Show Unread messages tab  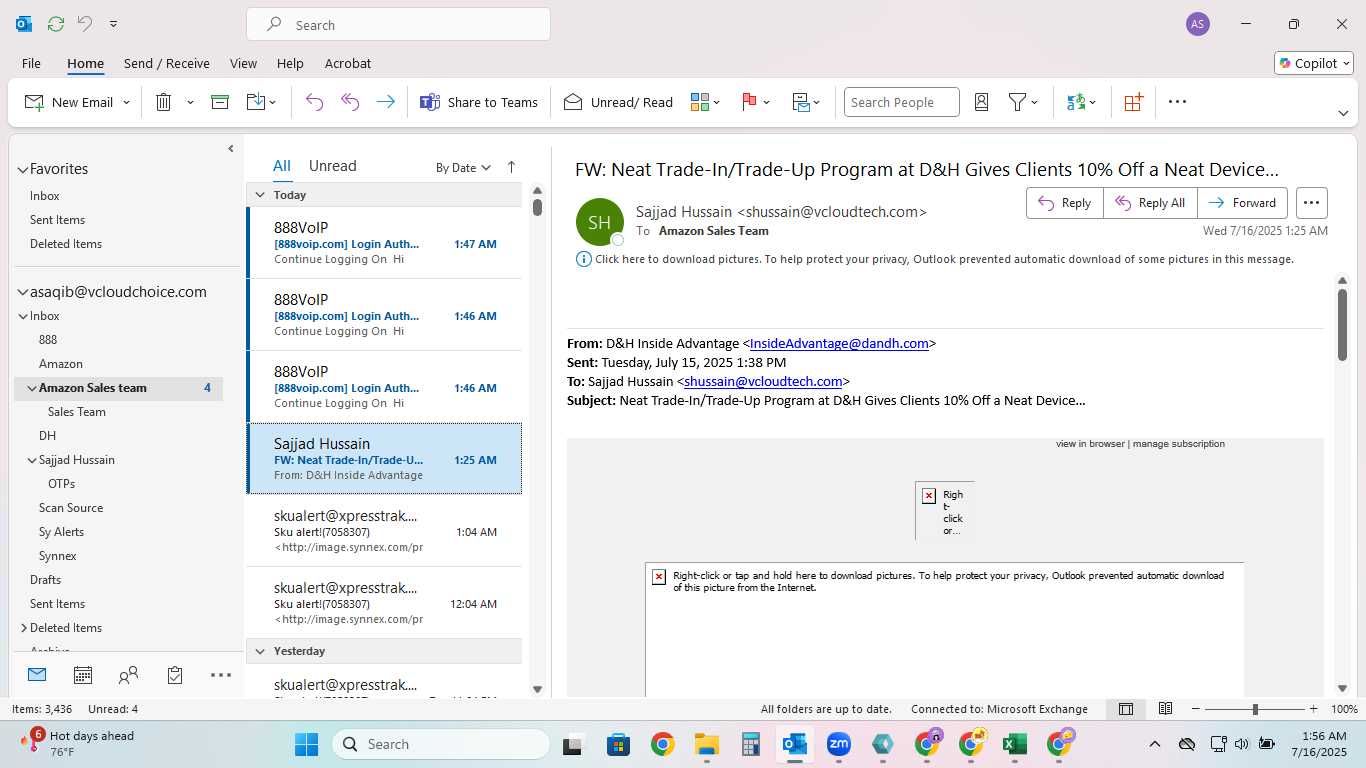pyautogui.click(x=332, y=166)
